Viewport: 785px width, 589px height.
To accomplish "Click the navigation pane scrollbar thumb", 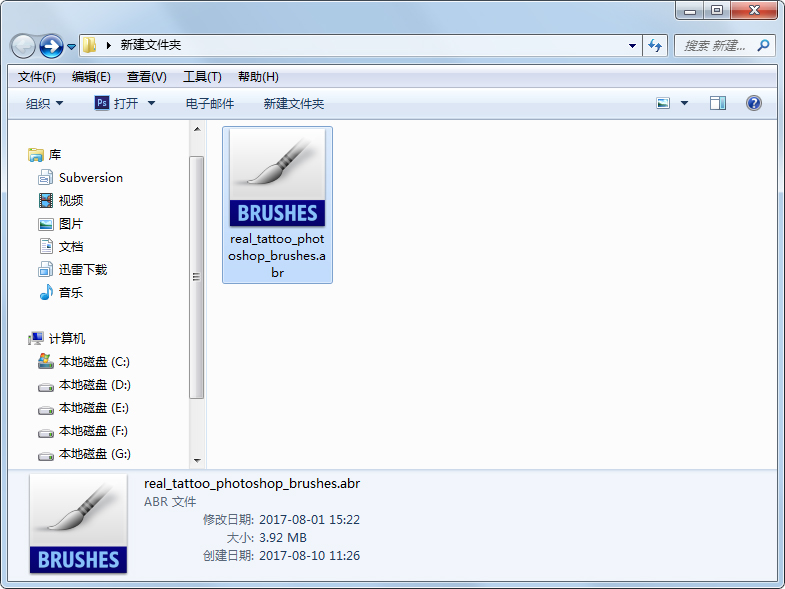I will pos(197,277).
